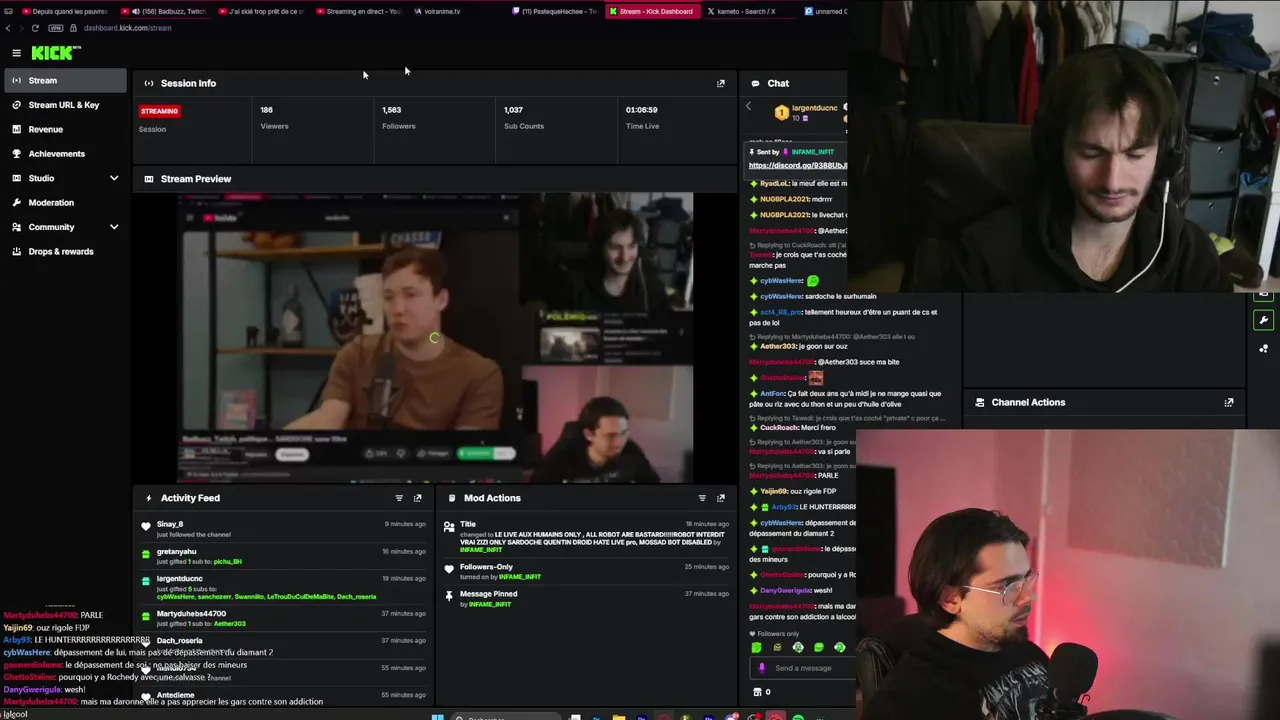Click Martyduhebs44700 in Activity Feed
Image resolution: width=1280 pixels, height=720 pixels.
coord(191,613)
